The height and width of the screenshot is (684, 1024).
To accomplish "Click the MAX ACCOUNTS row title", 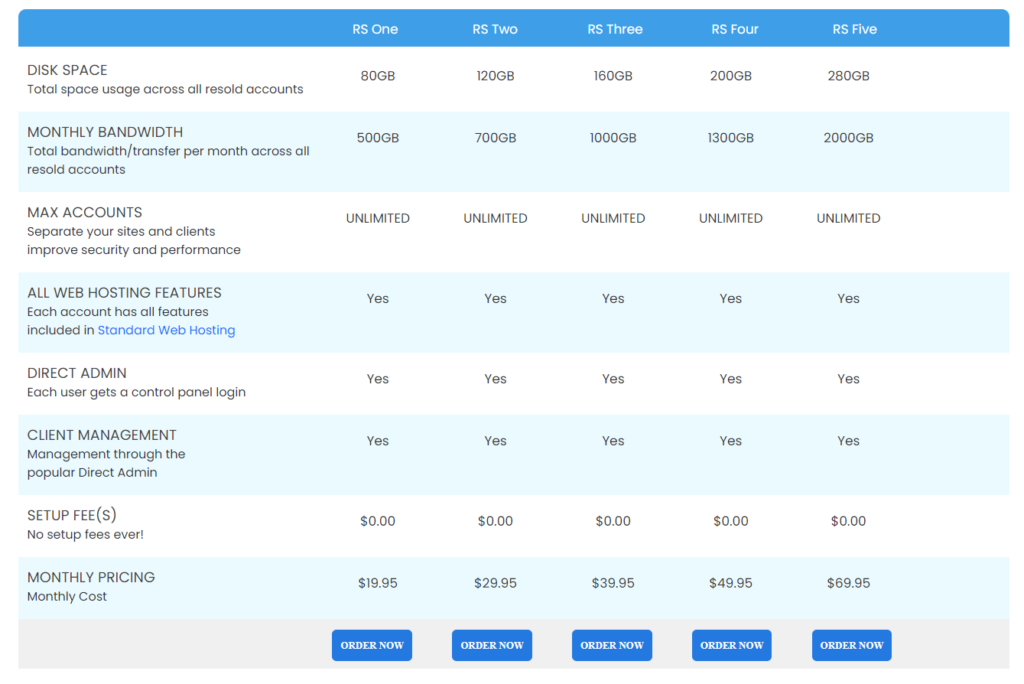I will 85,212.
